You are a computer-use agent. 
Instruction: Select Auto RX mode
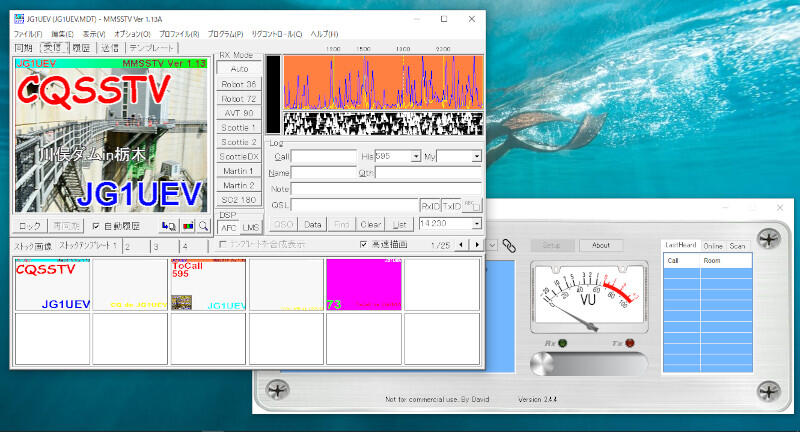(239, 68)
